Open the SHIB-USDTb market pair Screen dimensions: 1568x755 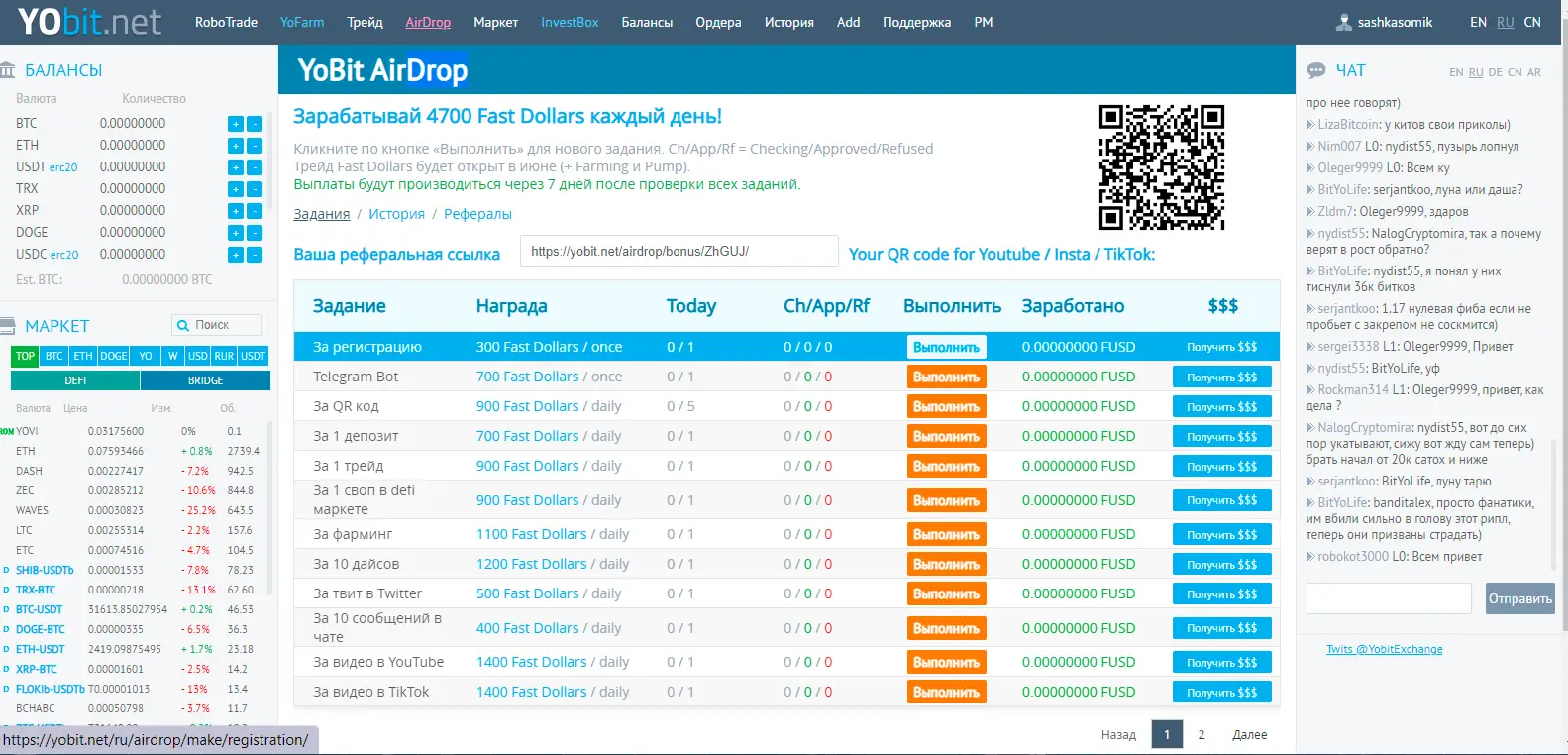point(45,571)
